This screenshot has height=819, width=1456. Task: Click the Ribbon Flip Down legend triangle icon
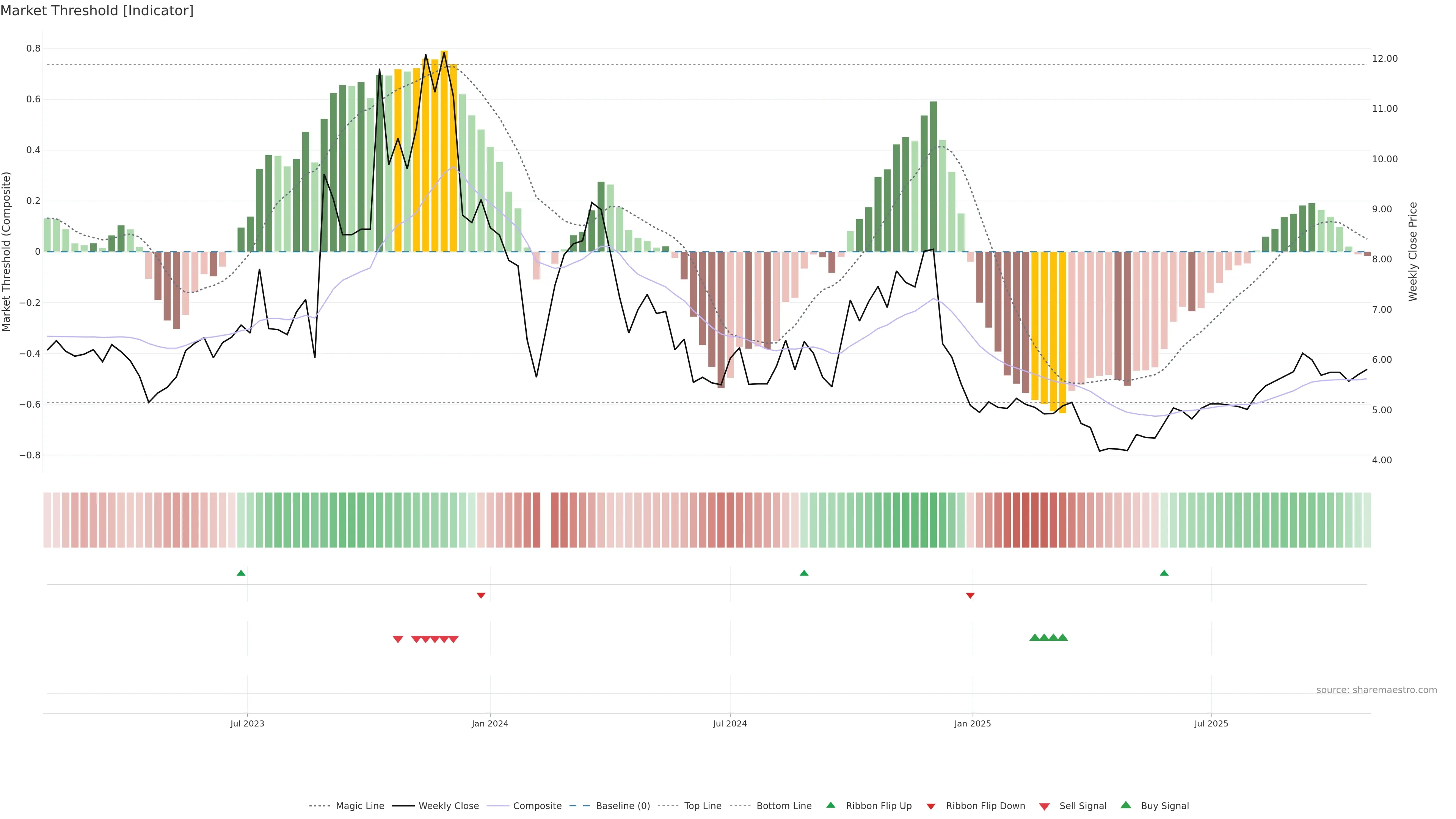pyautogui.click(x=931, y=806)
